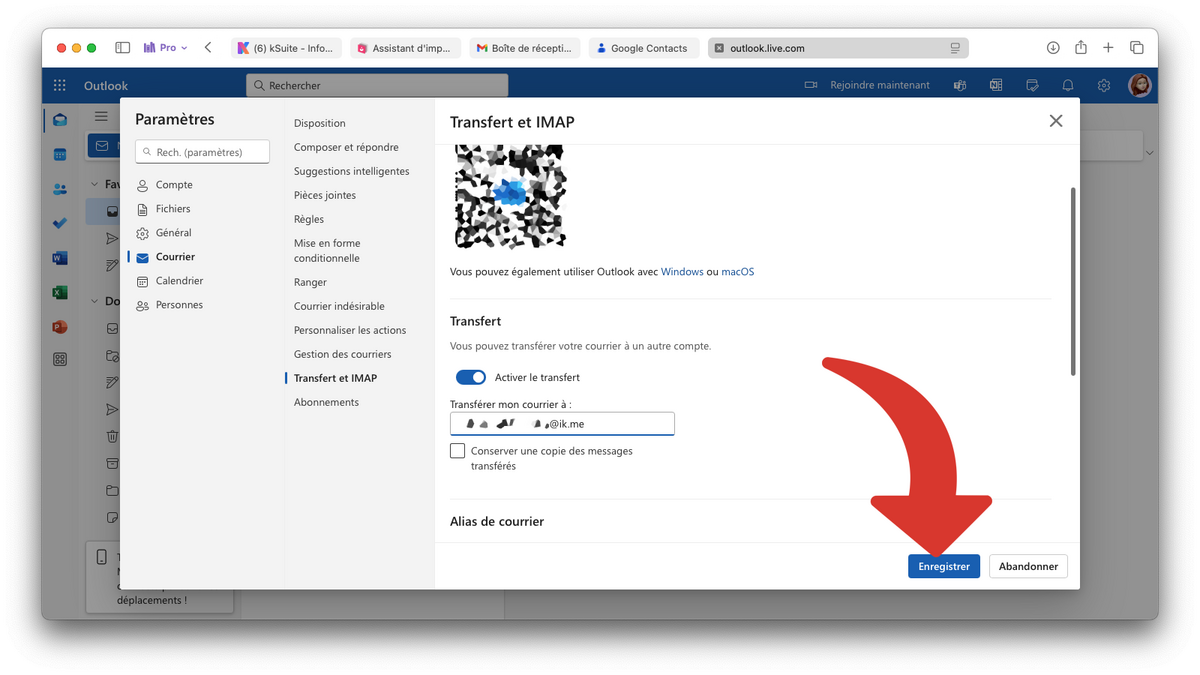The width and height of the screenshot is (1200, 675).
Task: Collapse the Favoris folder group chevron
Action: (x=95, y=184)
